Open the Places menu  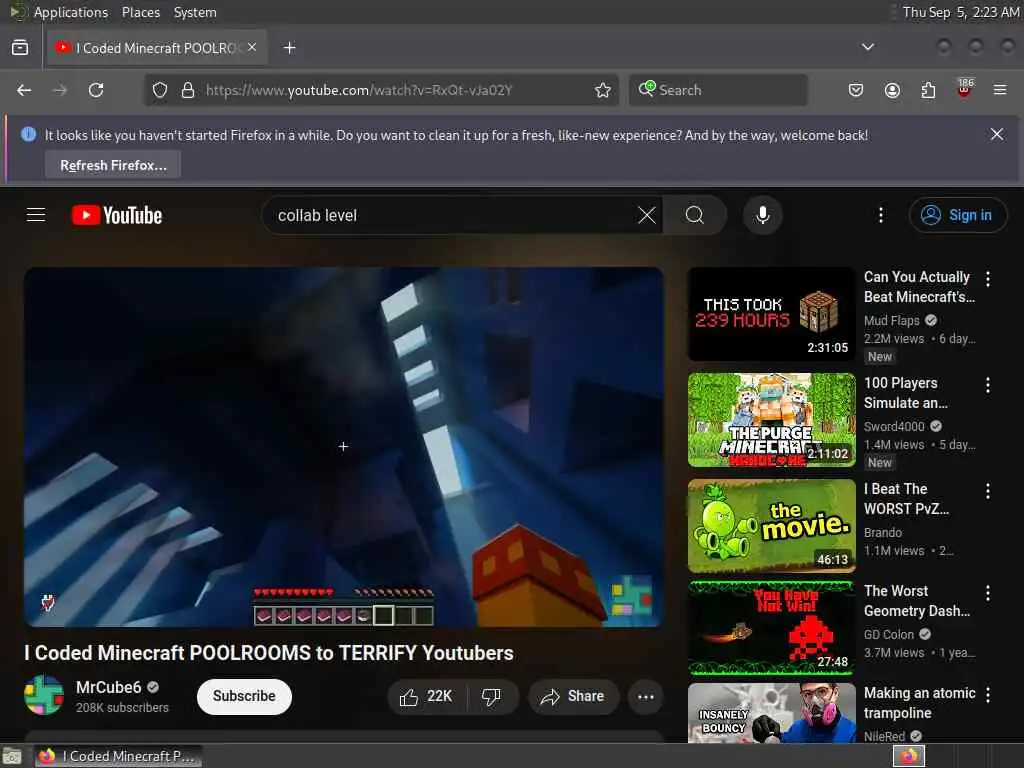[140, 12]
